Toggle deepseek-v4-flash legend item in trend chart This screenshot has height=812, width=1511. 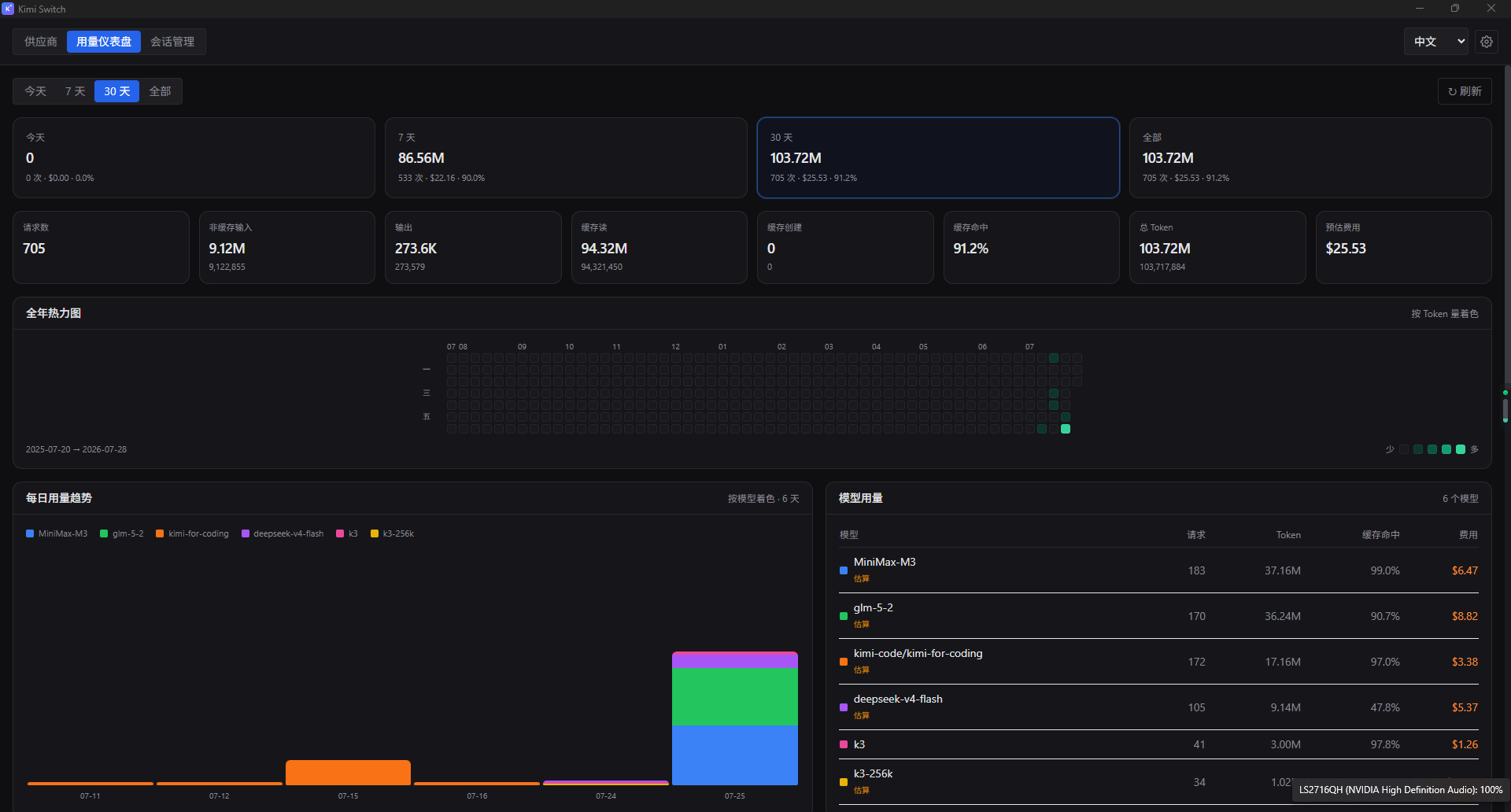pos(283,533)
